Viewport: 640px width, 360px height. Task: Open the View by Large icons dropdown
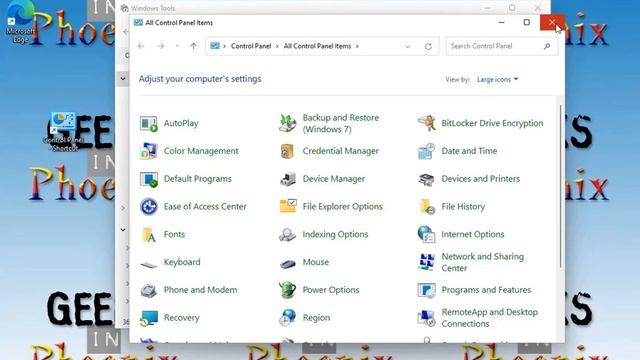point(497,79)
